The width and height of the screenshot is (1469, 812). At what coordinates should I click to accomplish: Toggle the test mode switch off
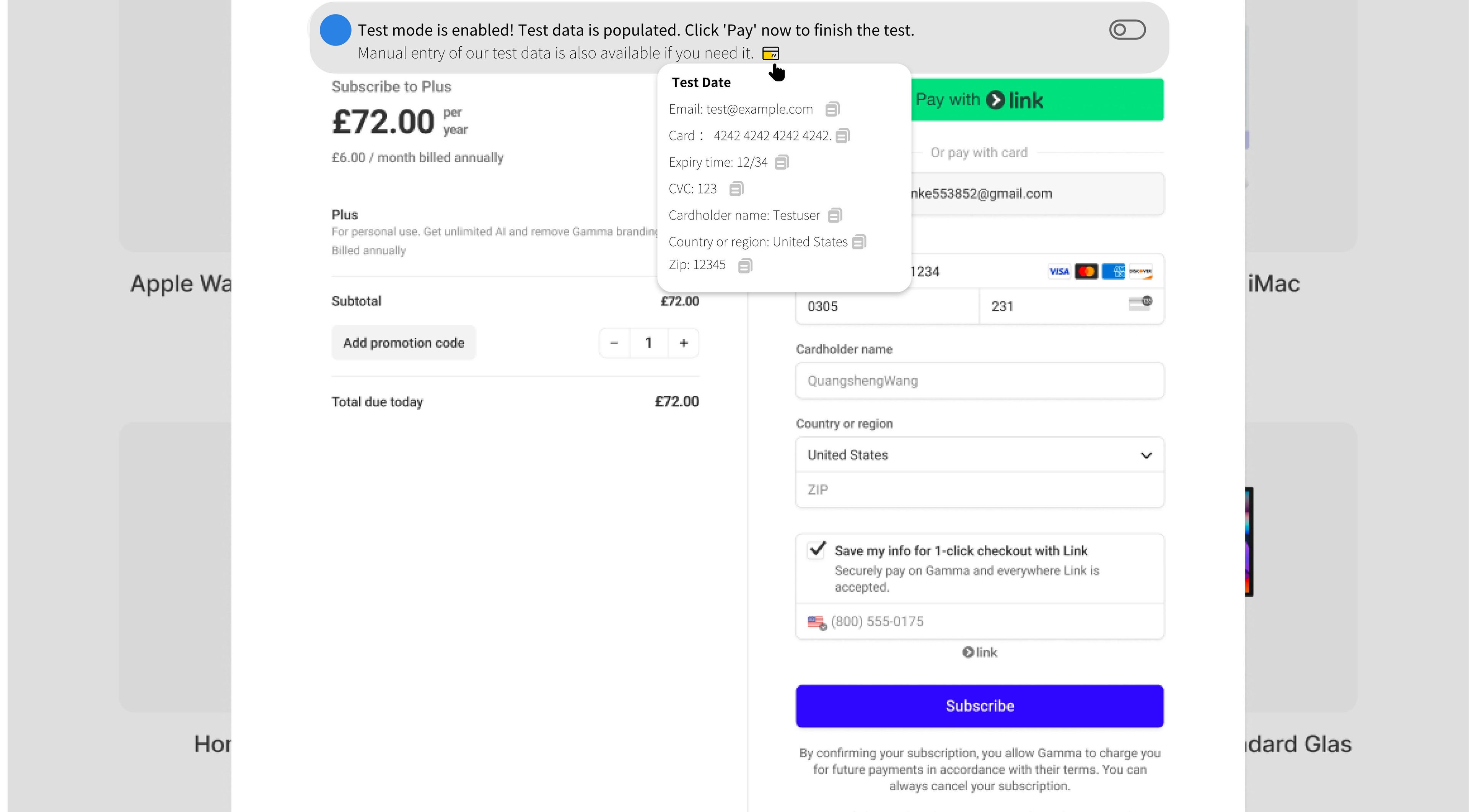pos(1127,30)
